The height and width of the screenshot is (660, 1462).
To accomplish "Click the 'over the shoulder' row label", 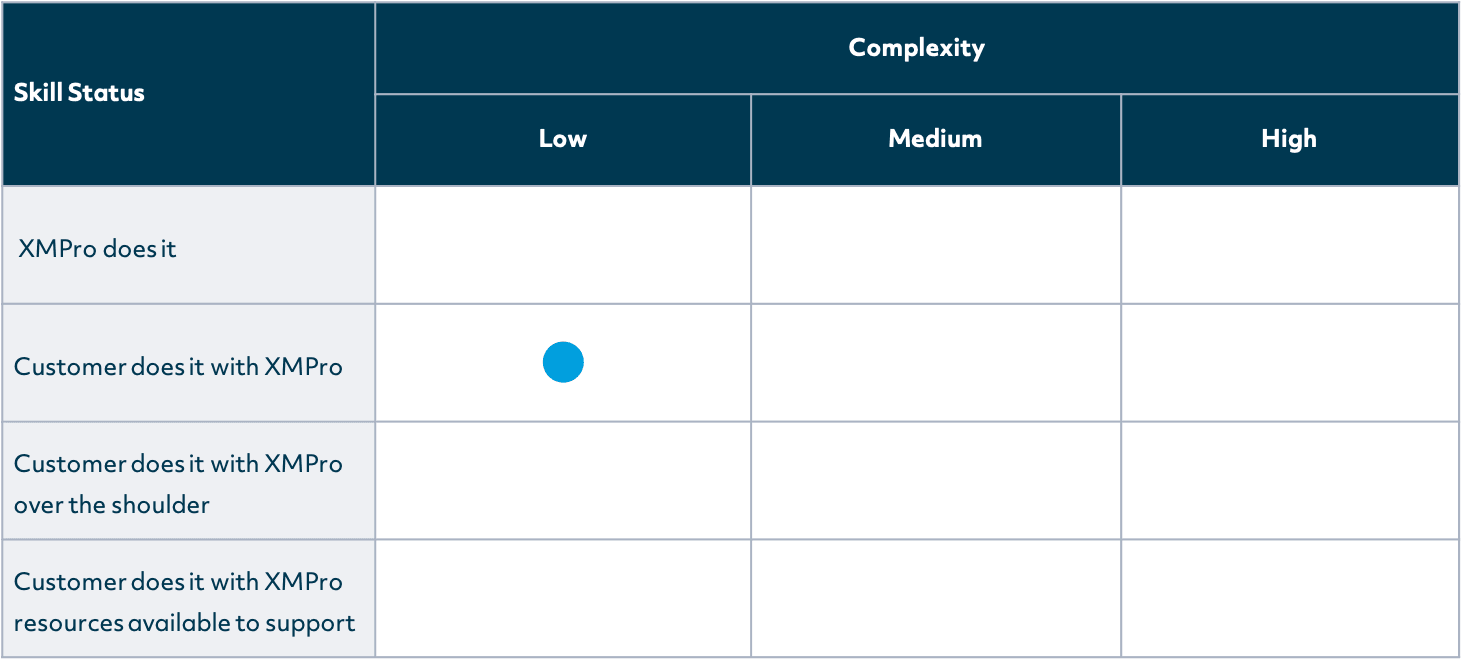I will click(112, 504).
